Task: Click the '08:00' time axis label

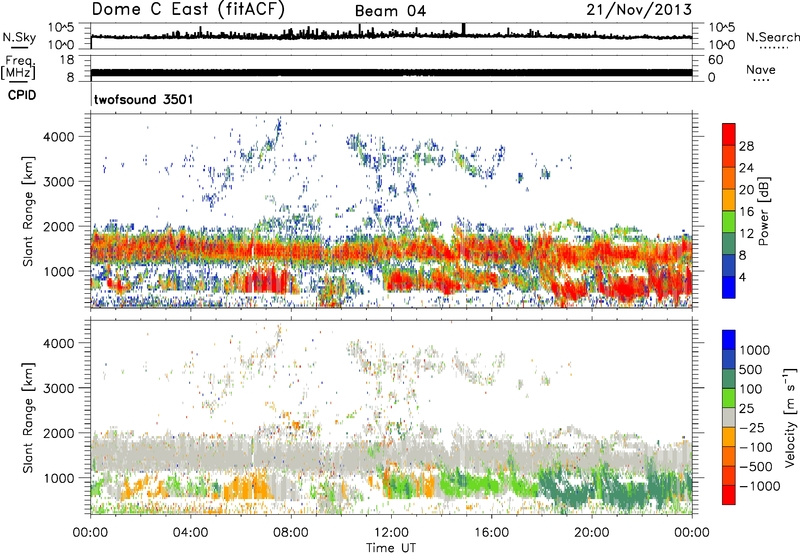Action: coord(291,533)
